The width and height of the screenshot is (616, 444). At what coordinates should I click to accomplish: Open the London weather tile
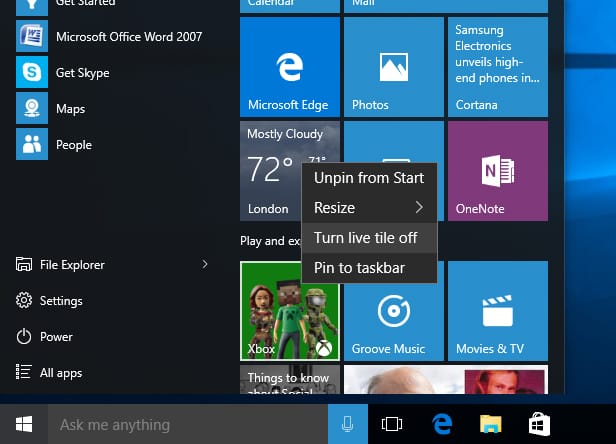(270, 171)
